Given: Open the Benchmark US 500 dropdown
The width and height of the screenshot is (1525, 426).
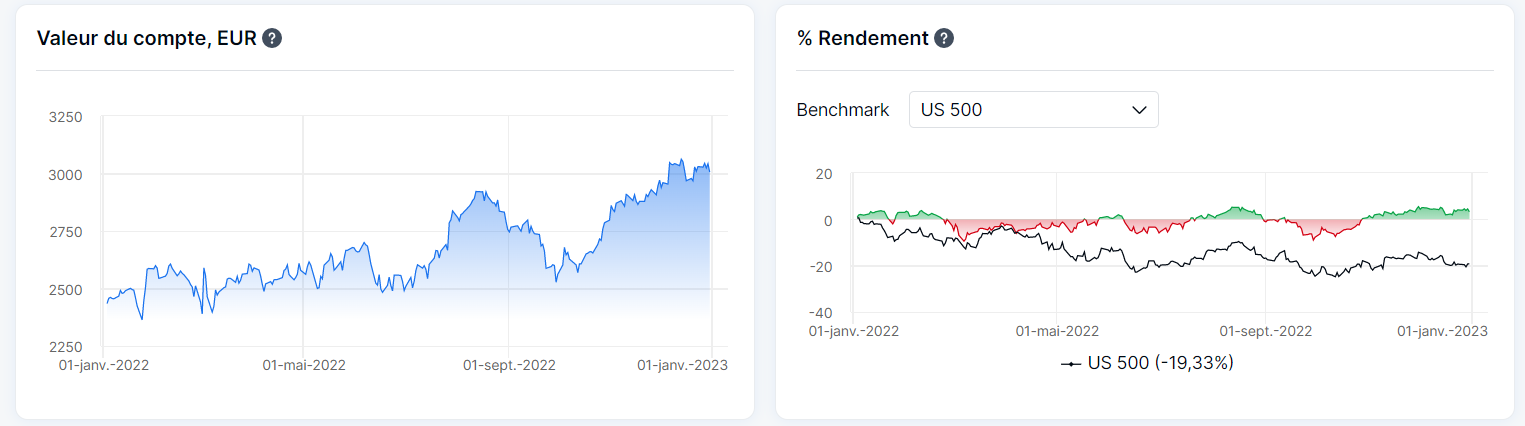Looking at the screenshot, I should point(1032,110).
